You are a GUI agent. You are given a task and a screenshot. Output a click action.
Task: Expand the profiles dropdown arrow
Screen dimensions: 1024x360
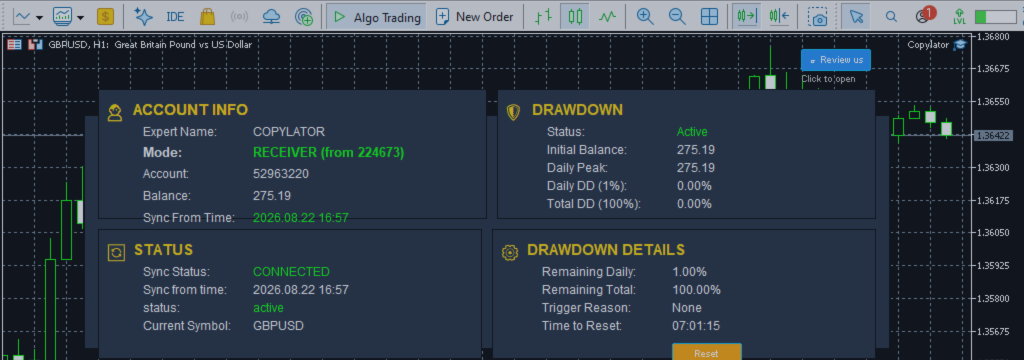click(x=80, y=17)
